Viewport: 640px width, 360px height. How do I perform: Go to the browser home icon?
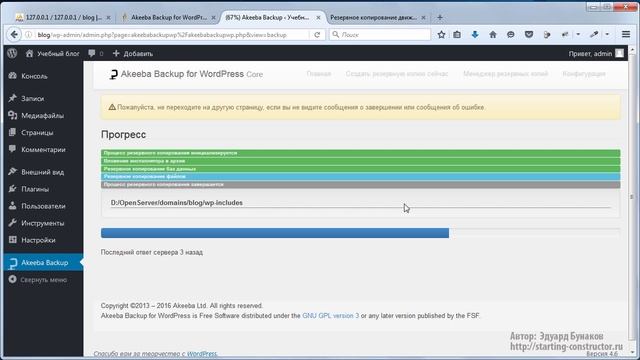493,35
